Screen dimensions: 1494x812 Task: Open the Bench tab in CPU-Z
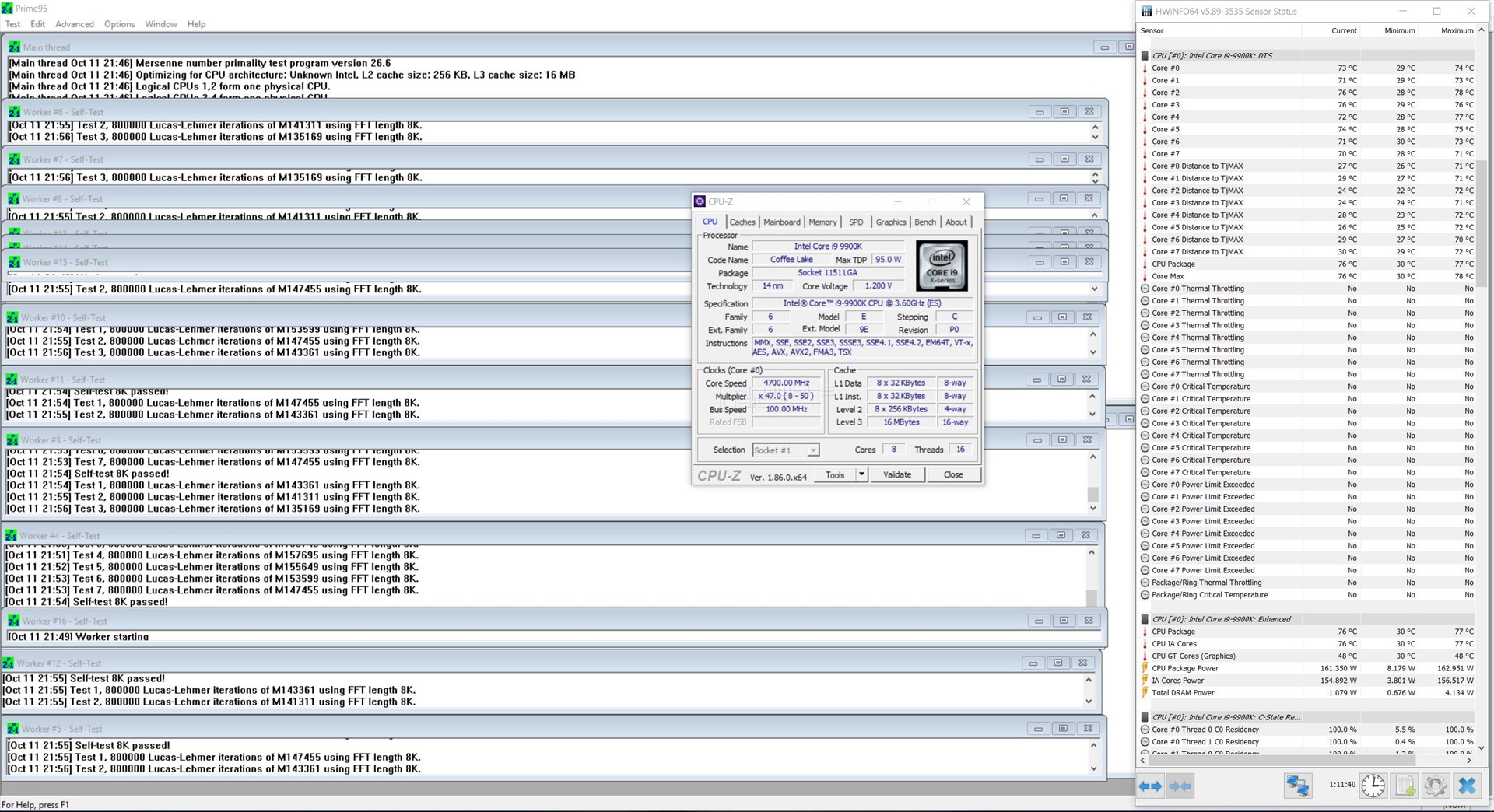[925, 222]
